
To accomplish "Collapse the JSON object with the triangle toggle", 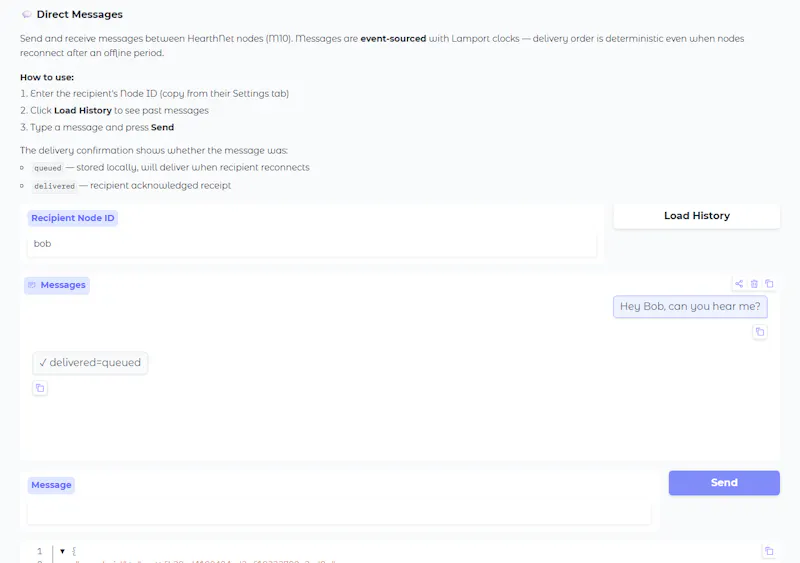I will (x=62, y=551).
